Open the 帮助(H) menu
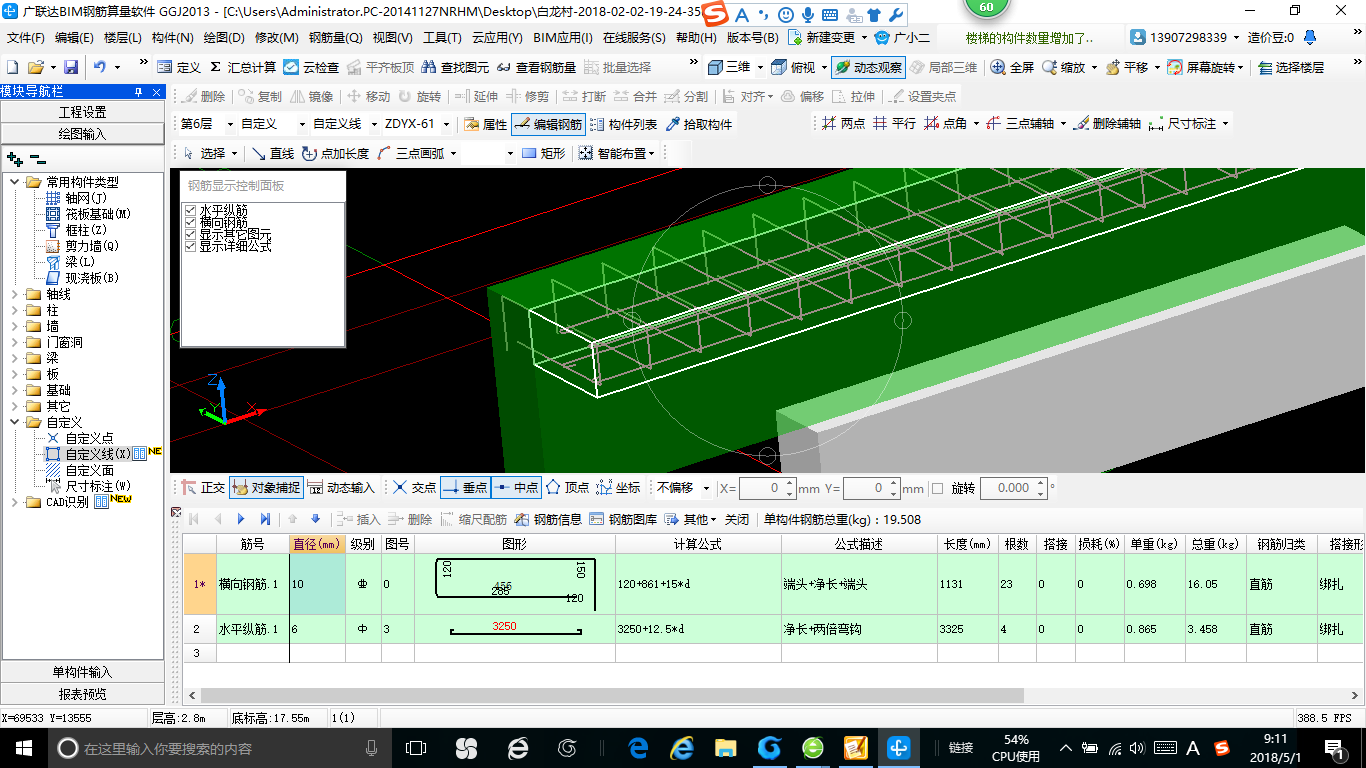This screenshot has width=1366, height=768. click(696, 38)
